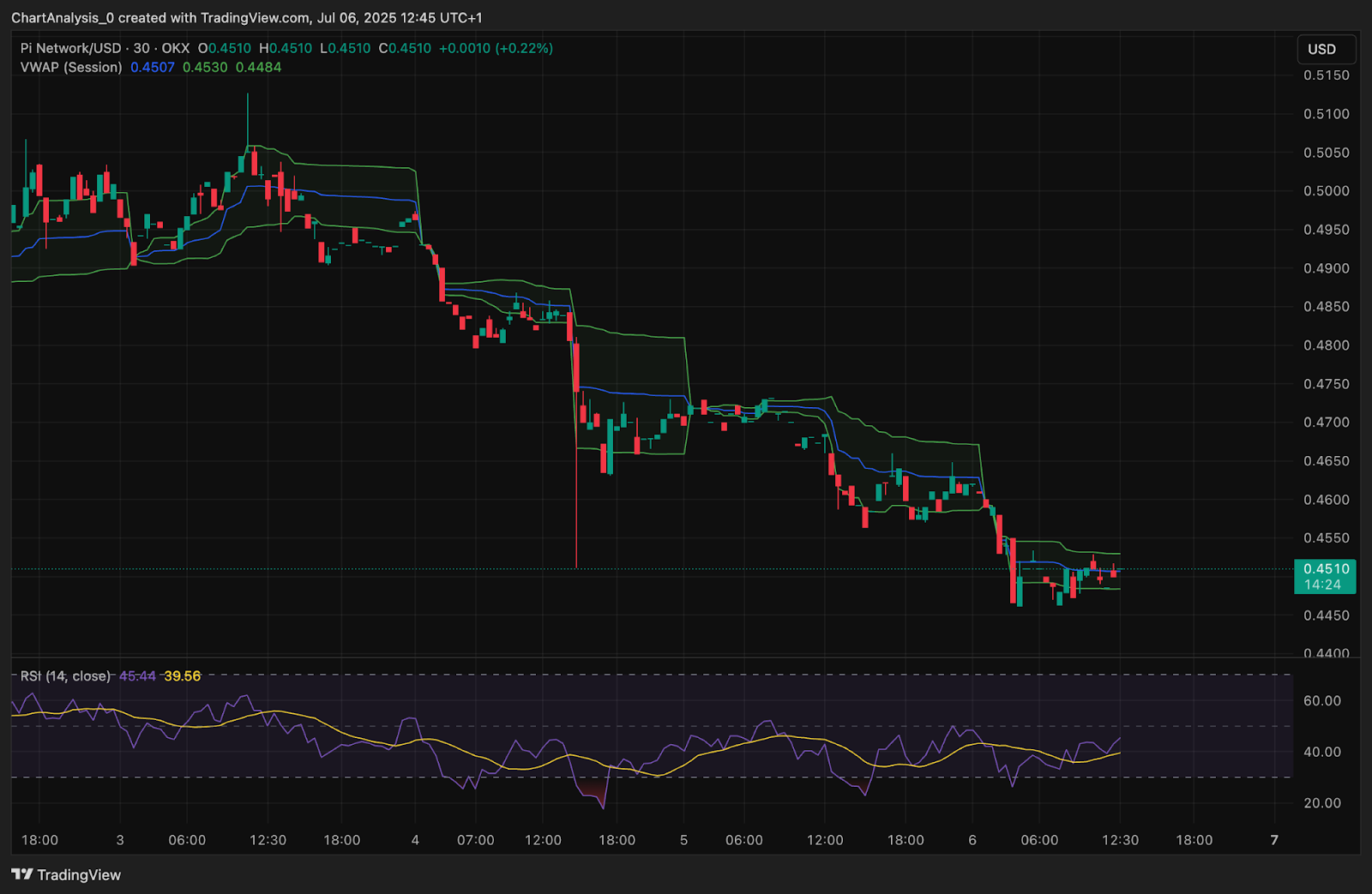The image size is (1372, 894).
Task: Click the upper VWAP band value 0.4530
Action: point(205,67)
